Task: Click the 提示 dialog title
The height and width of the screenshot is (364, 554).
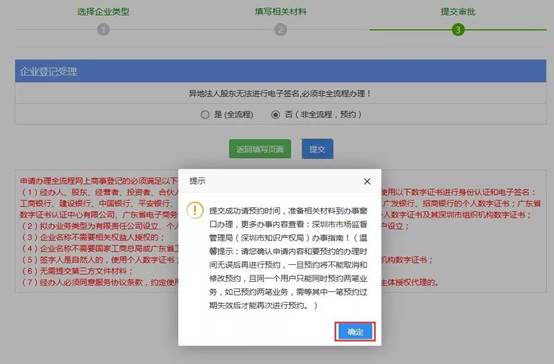Action: [198, 181]
